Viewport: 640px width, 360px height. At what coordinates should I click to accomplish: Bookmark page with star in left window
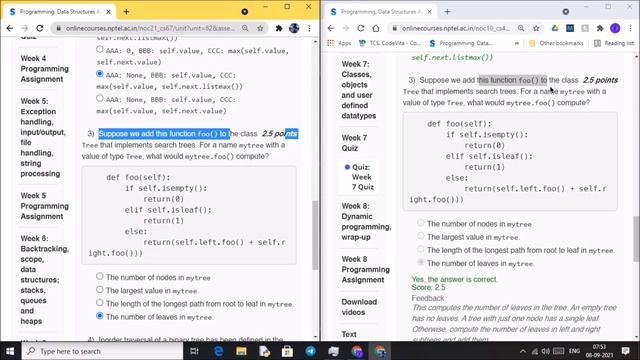coord(260,28)
